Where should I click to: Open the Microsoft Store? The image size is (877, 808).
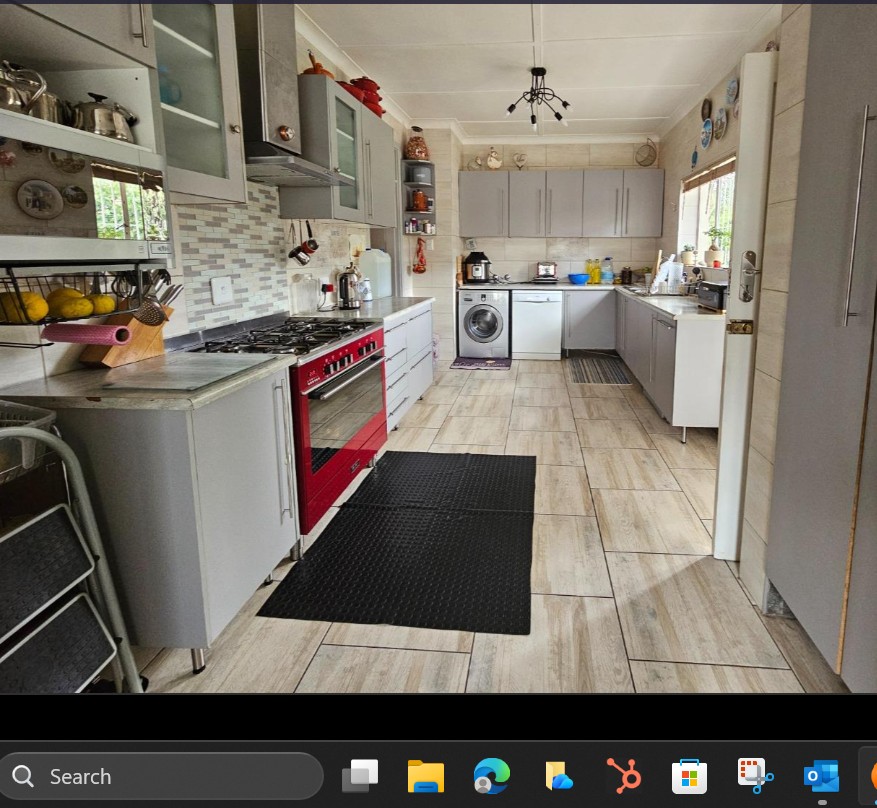pos(689,776)
